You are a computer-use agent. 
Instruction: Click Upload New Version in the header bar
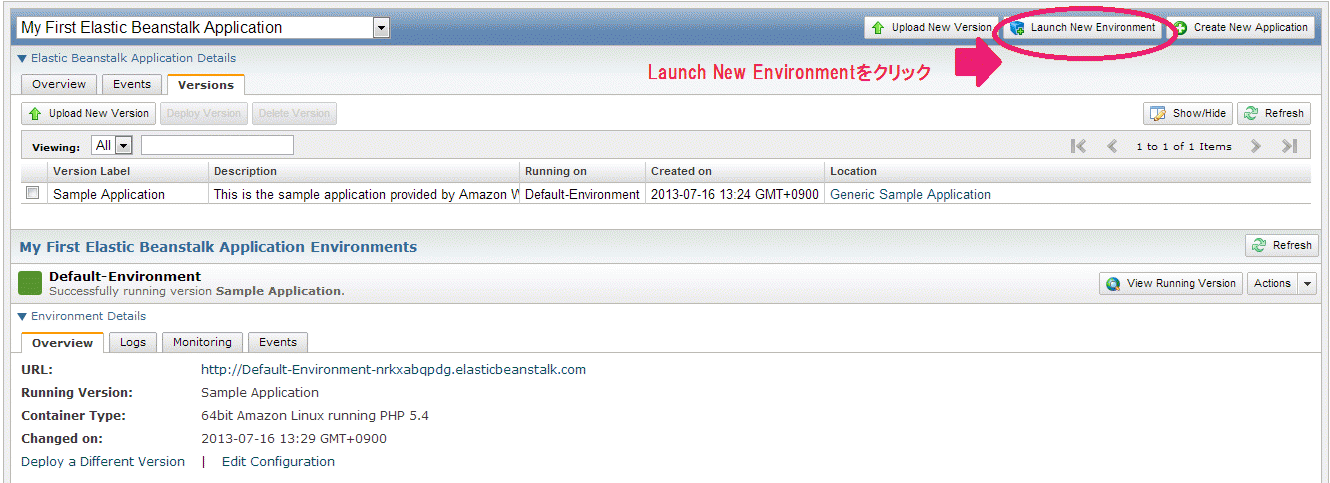click(931, 28)
